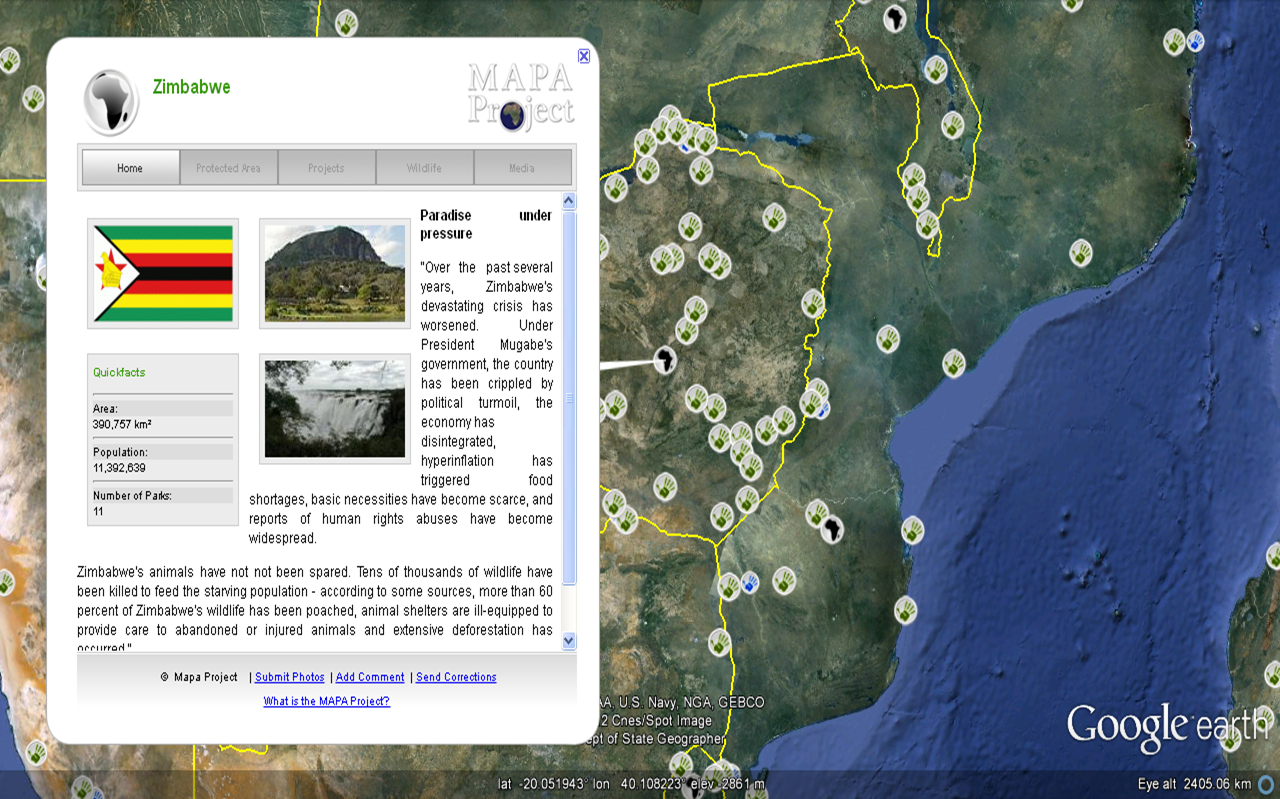Click the black Africa country marker linked to popup
The height and width of the screenshot is (799, 1280).
tap(666, 359)
